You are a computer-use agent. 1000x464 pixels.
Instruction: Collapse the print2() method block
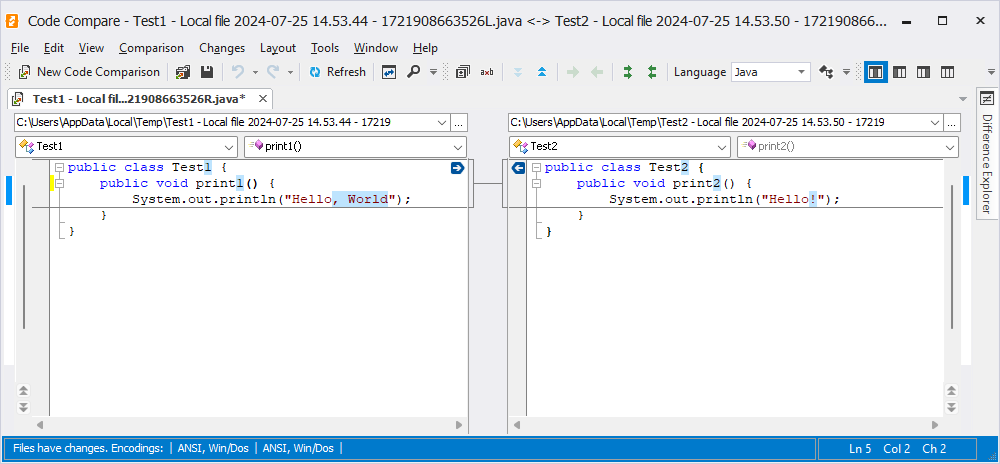(x=536, y=184)
